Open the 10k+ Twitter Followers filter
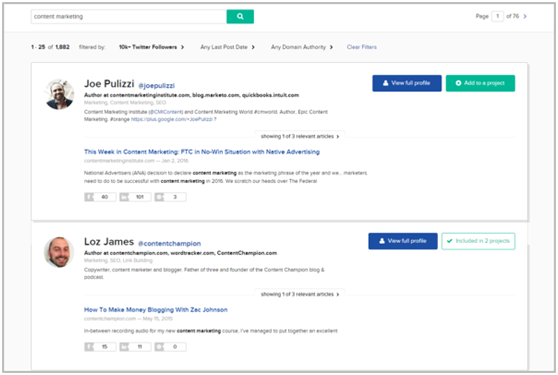The height and width of the screenshot is (375, 558). (x=151, y=47)
